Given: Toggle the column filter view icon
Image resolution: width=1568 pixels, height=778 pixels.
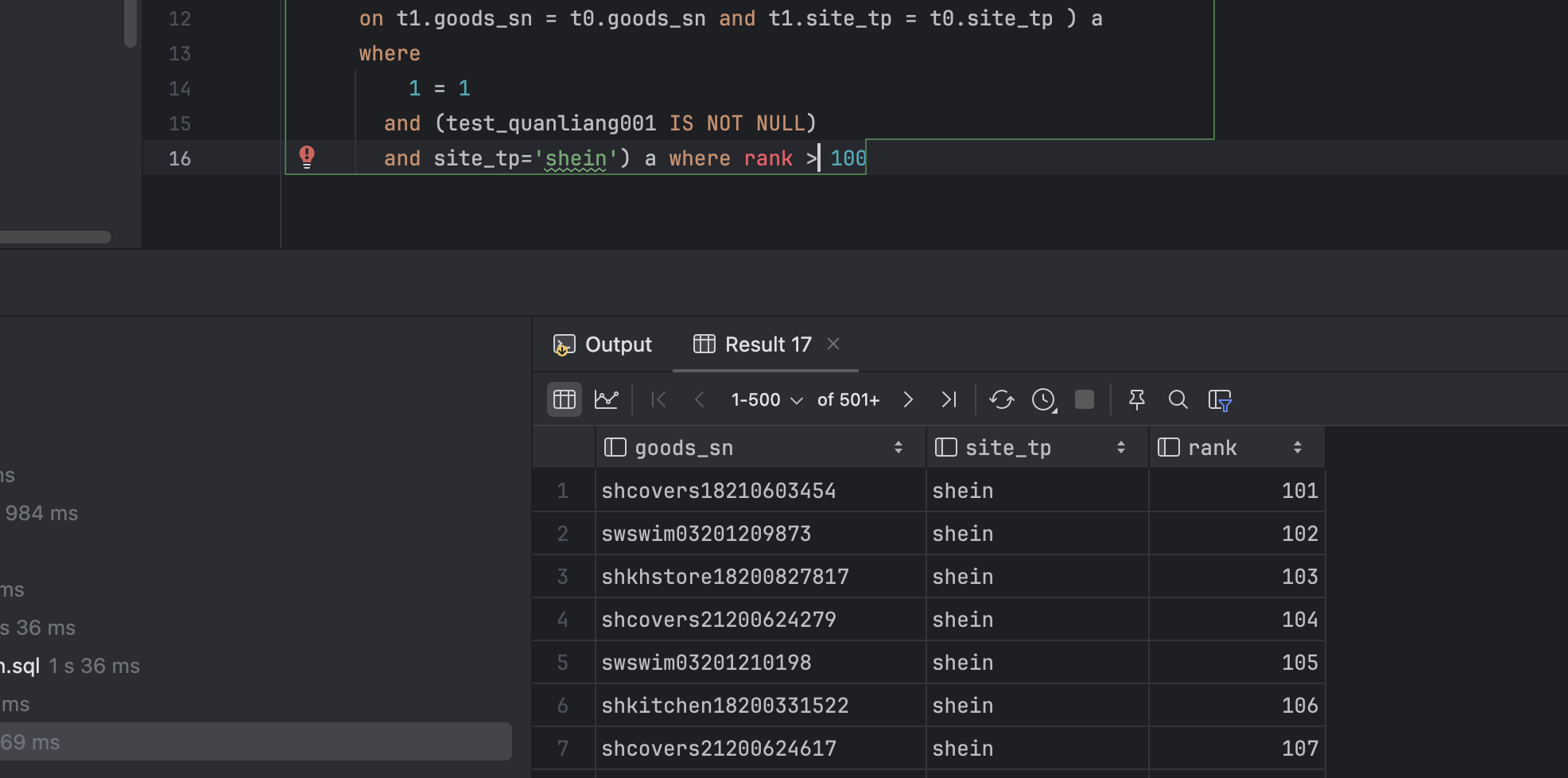Looking at the screenshot, I should pos(1220,400).
